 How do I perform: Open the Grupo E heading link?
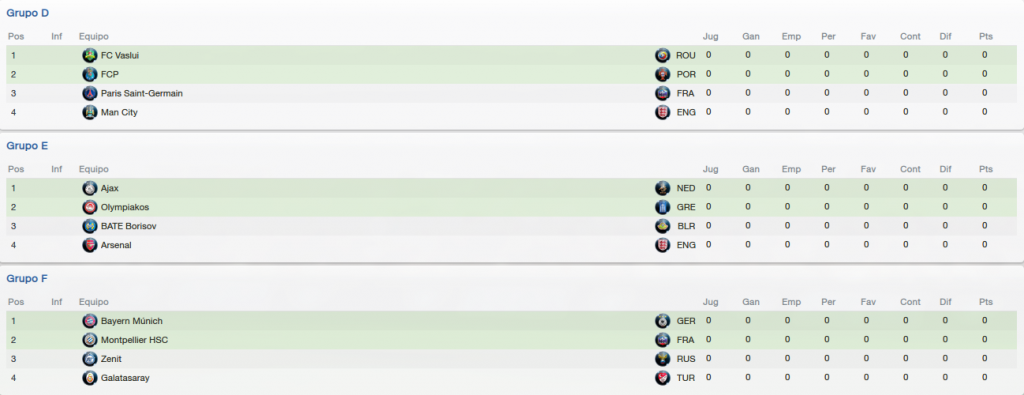(x=27, y=146)
